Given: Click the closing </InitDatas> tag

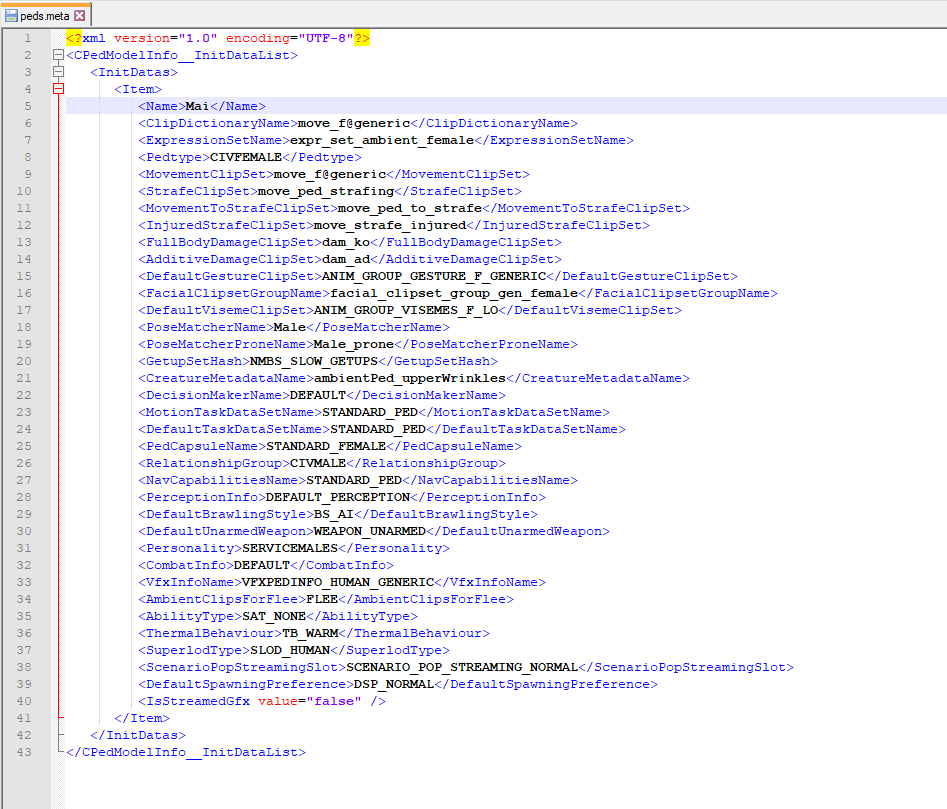Looking at the screenshot, I should [138, 735].
